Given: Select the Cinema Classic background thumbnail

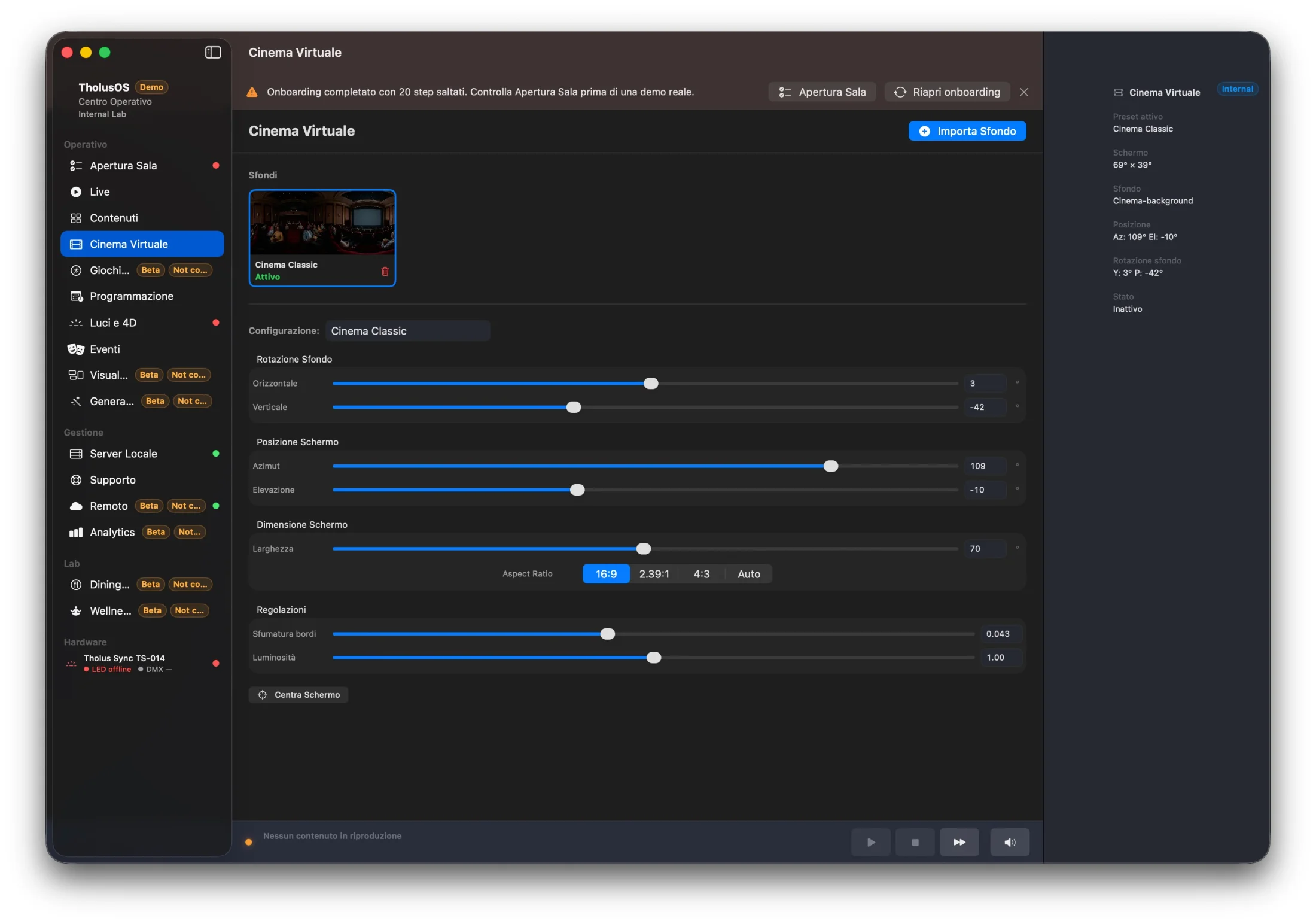Looking at the screenshot, I should coord(322,238).
